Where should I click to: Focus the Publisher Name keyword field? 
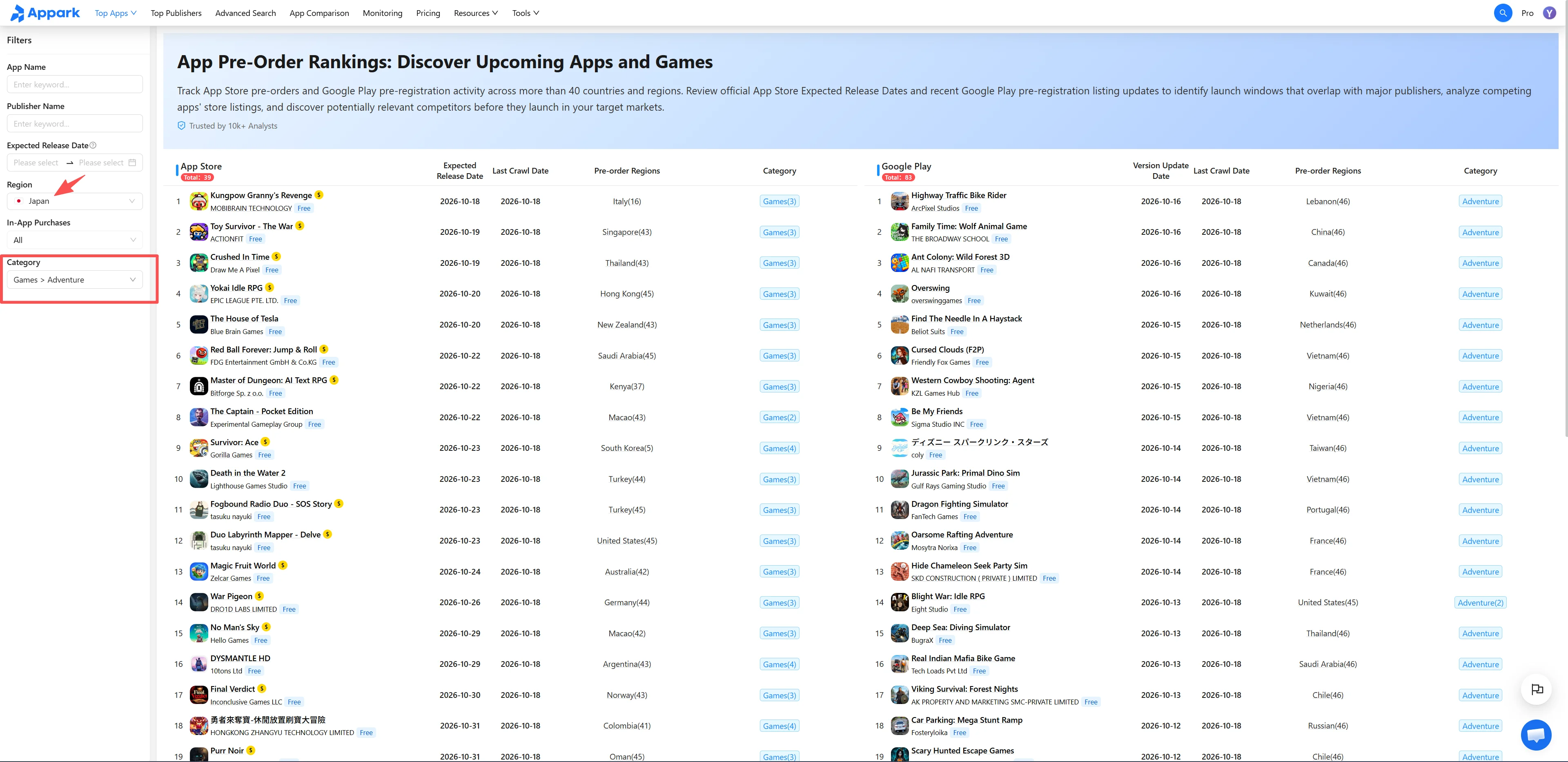click(75, 124)
